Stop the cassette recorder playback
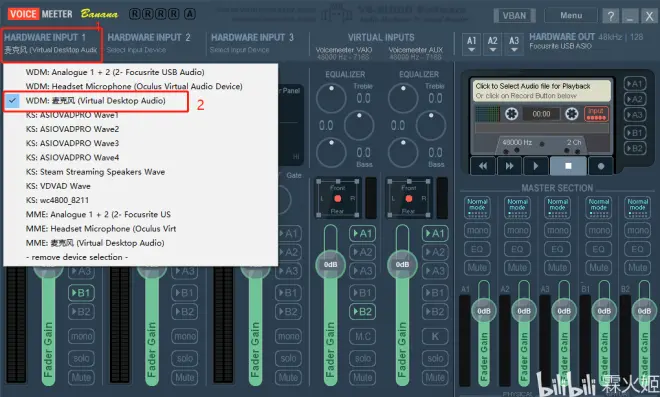 click(568, 166)
